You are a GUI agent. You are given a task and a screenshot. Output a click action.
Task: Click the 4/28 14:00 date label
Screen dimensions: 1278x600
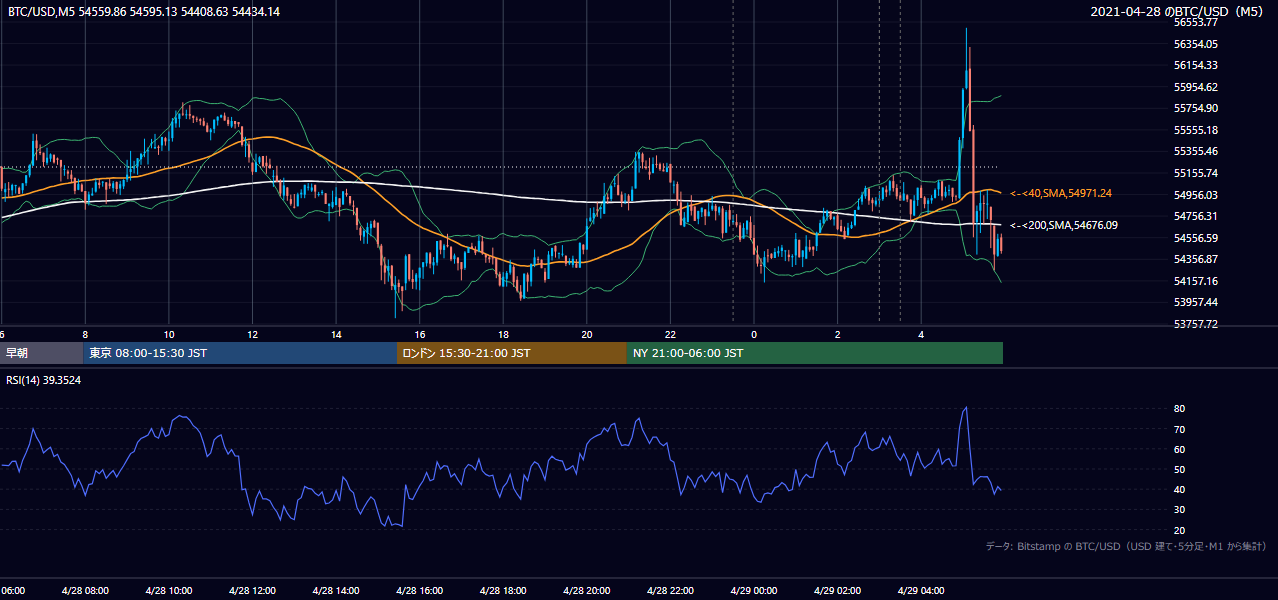click(x=336, y=591)
